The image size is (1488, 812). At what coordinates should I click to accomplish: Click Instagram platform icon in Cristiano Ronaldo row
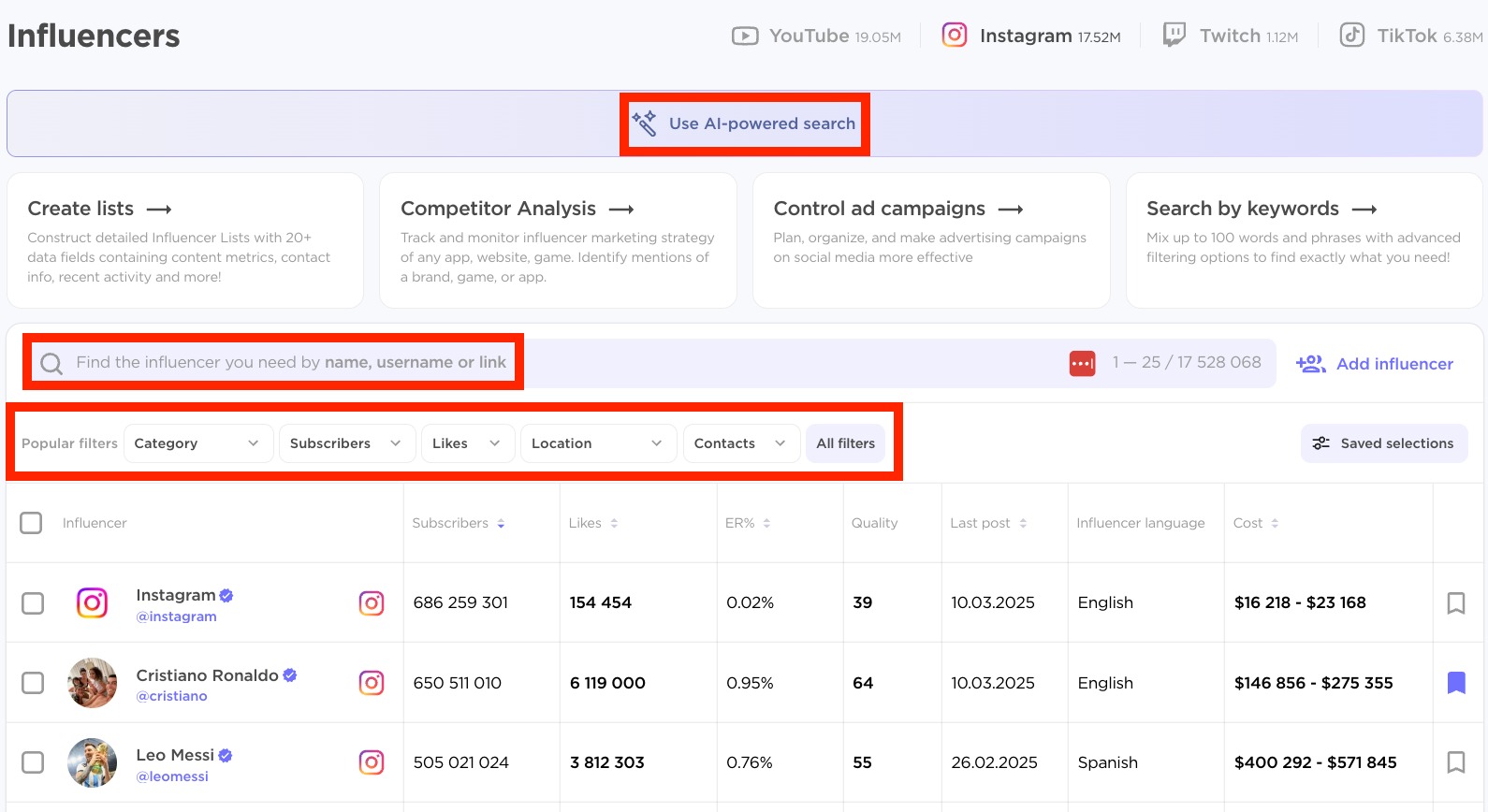tap(372, 683)
